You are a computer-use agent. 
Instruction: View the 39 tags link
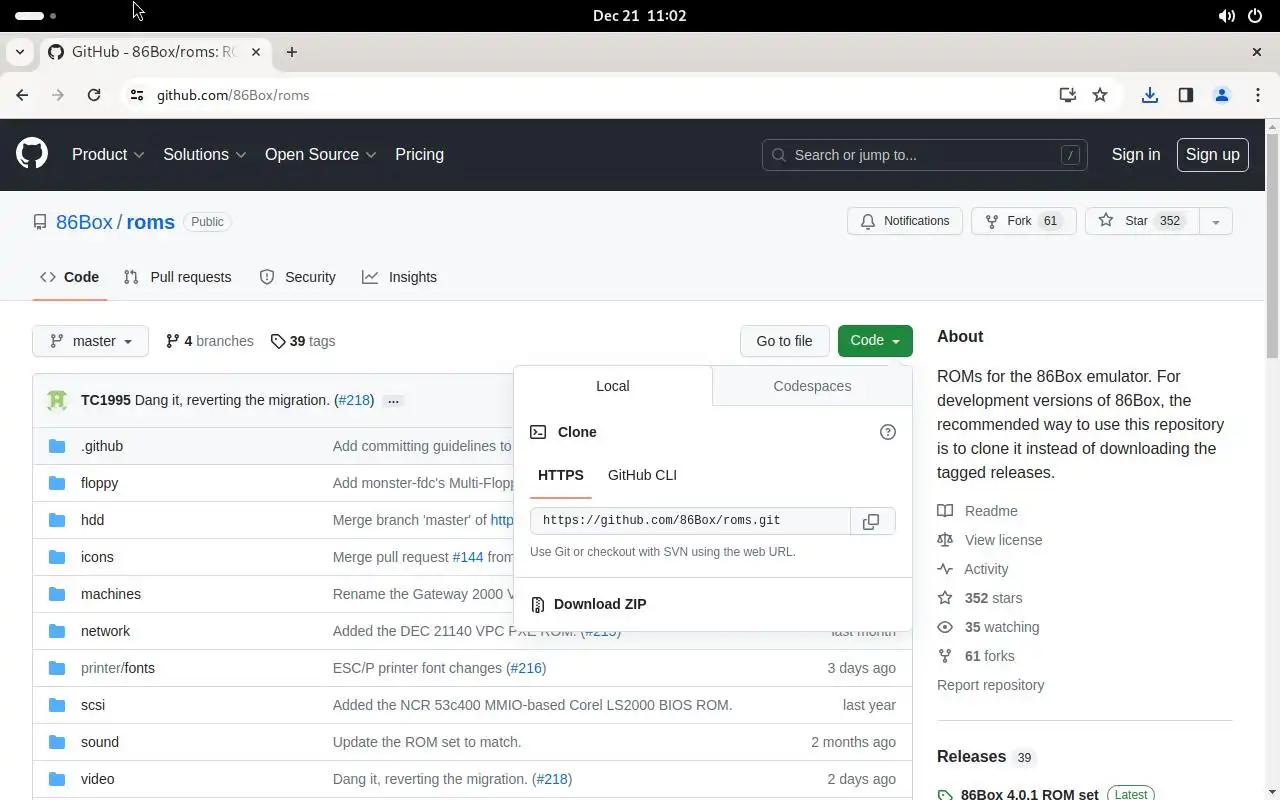[303, 341]
